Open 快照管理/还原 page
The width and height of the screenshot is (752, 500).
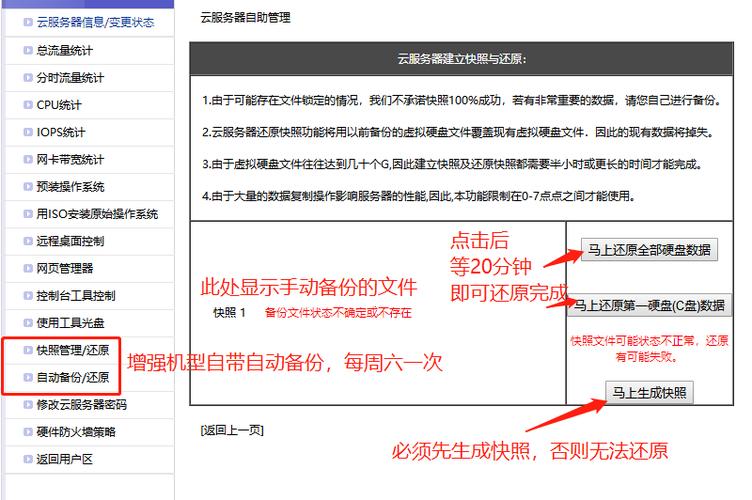(x=73, y=350)
